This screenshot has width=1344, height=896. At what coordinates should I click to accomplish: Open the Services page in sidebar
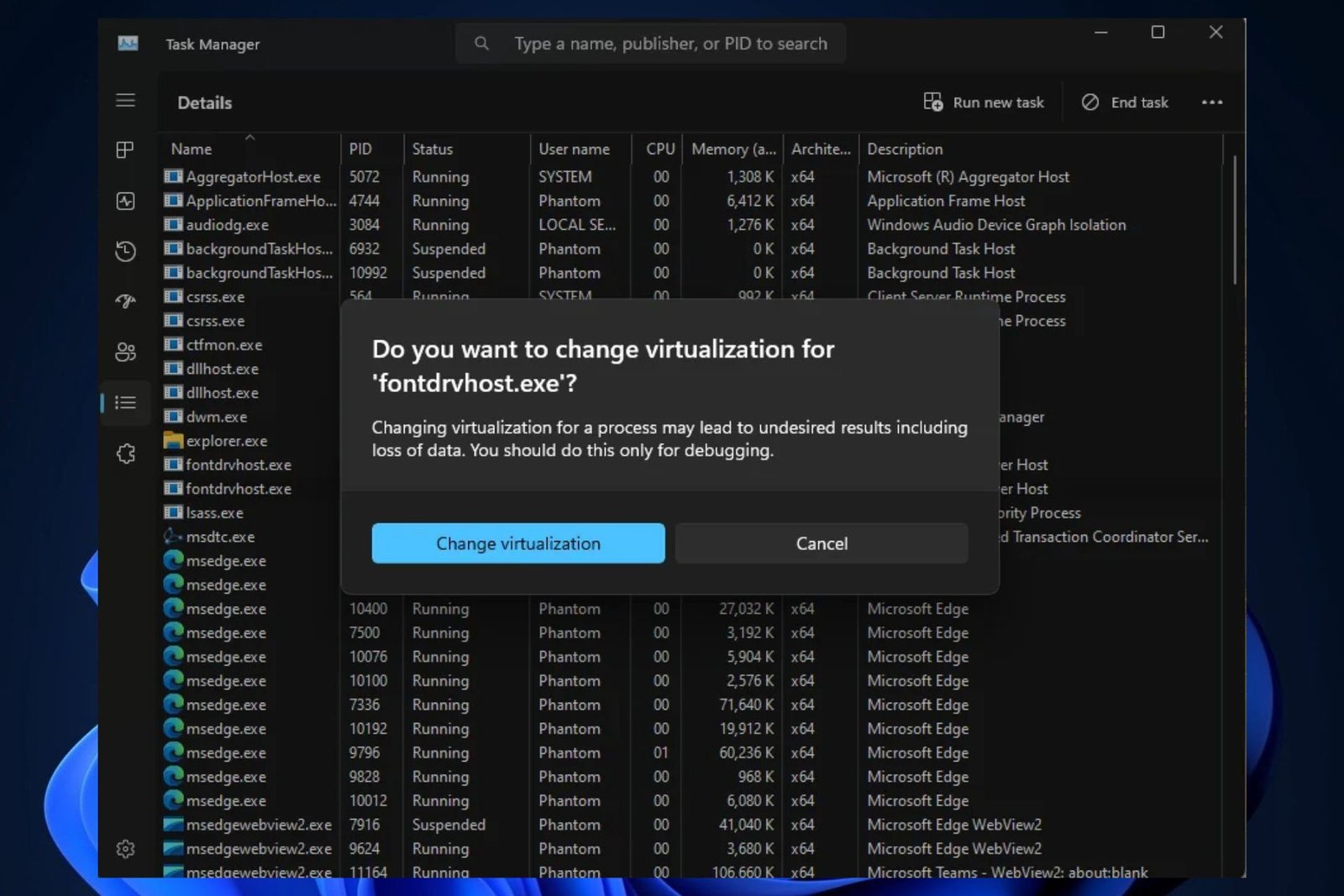point(125,454)
